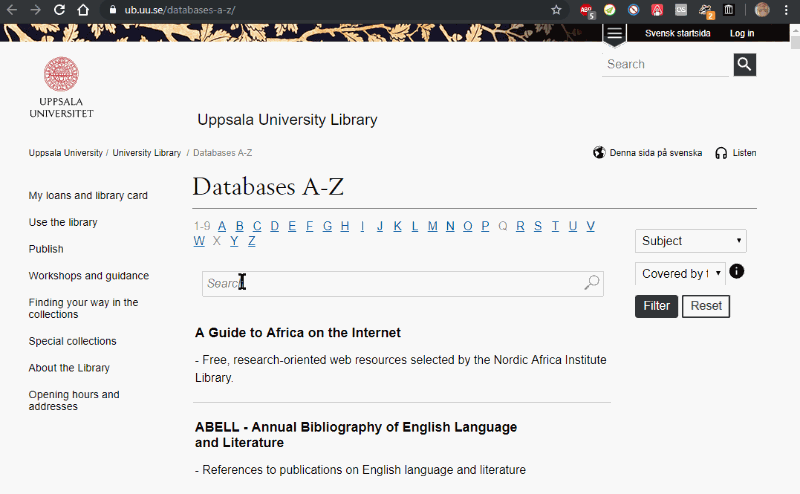The width and height of the screenshot is (800, 494).
Task: Filter databases by letter V
Action: 590,226
